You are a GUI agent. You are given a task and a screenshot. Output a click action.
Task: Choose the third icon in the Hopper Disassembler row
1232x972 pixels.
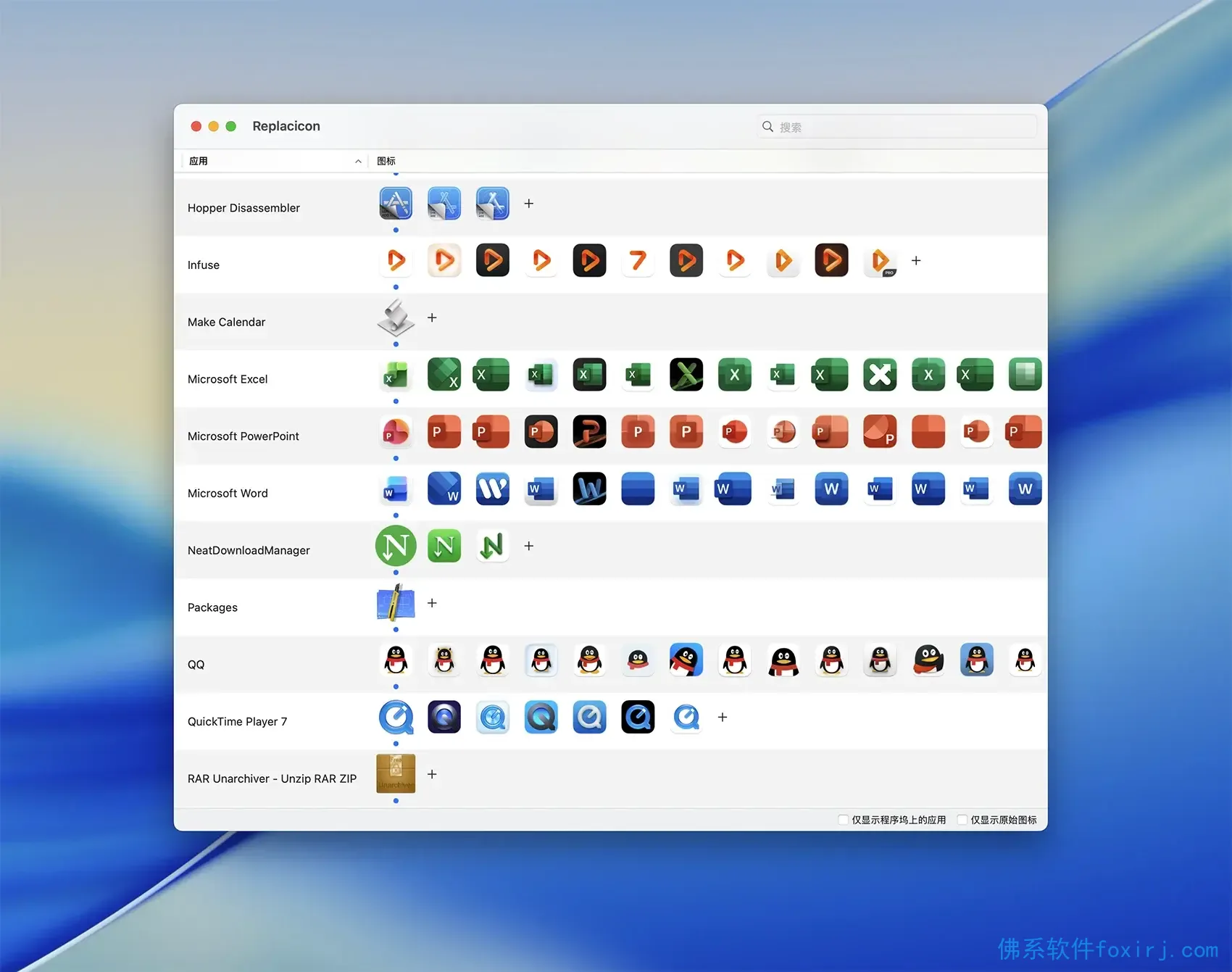[493, 204]
